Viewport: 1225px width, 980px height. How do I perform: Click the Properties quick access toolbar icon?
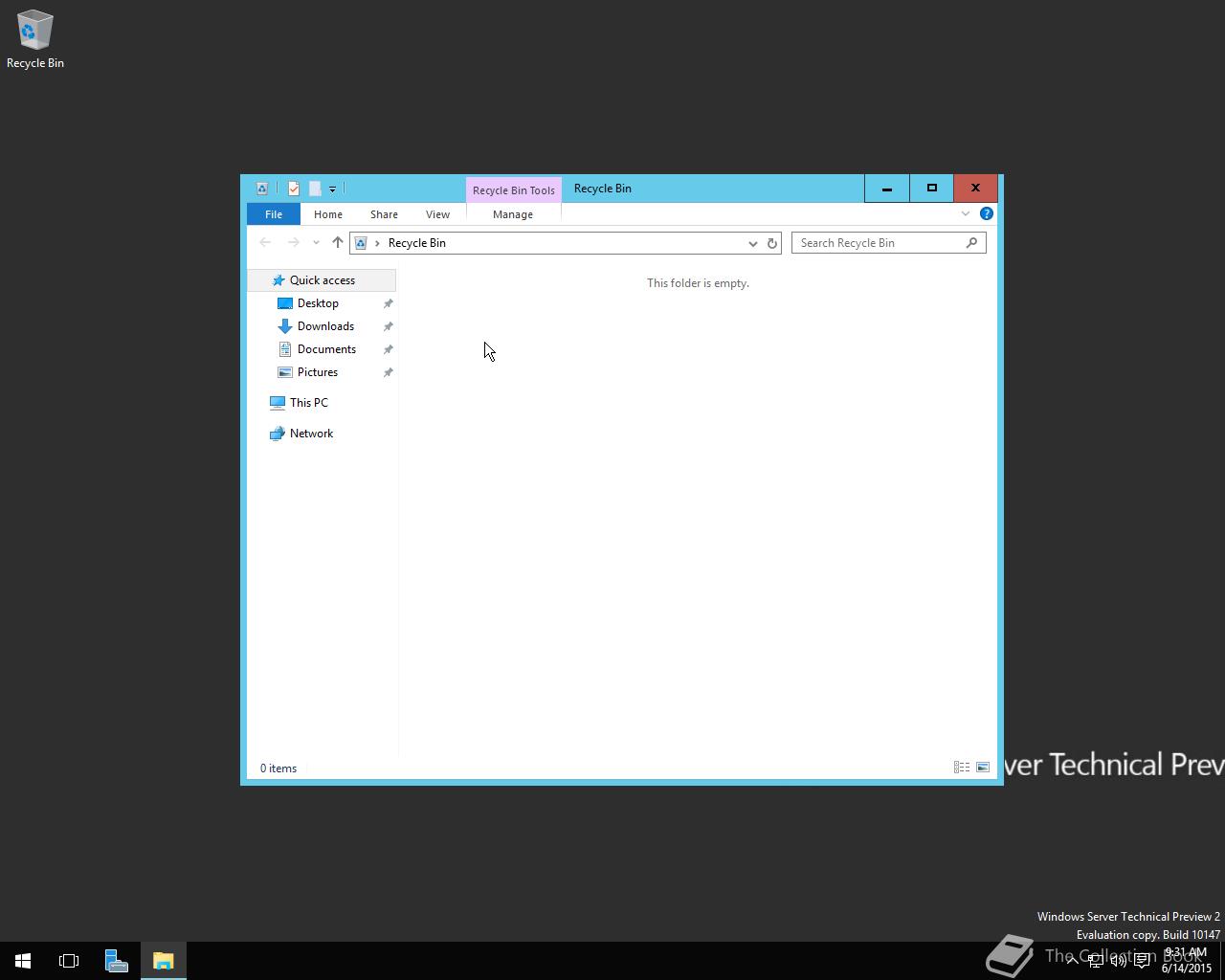[x=294, y=189]
